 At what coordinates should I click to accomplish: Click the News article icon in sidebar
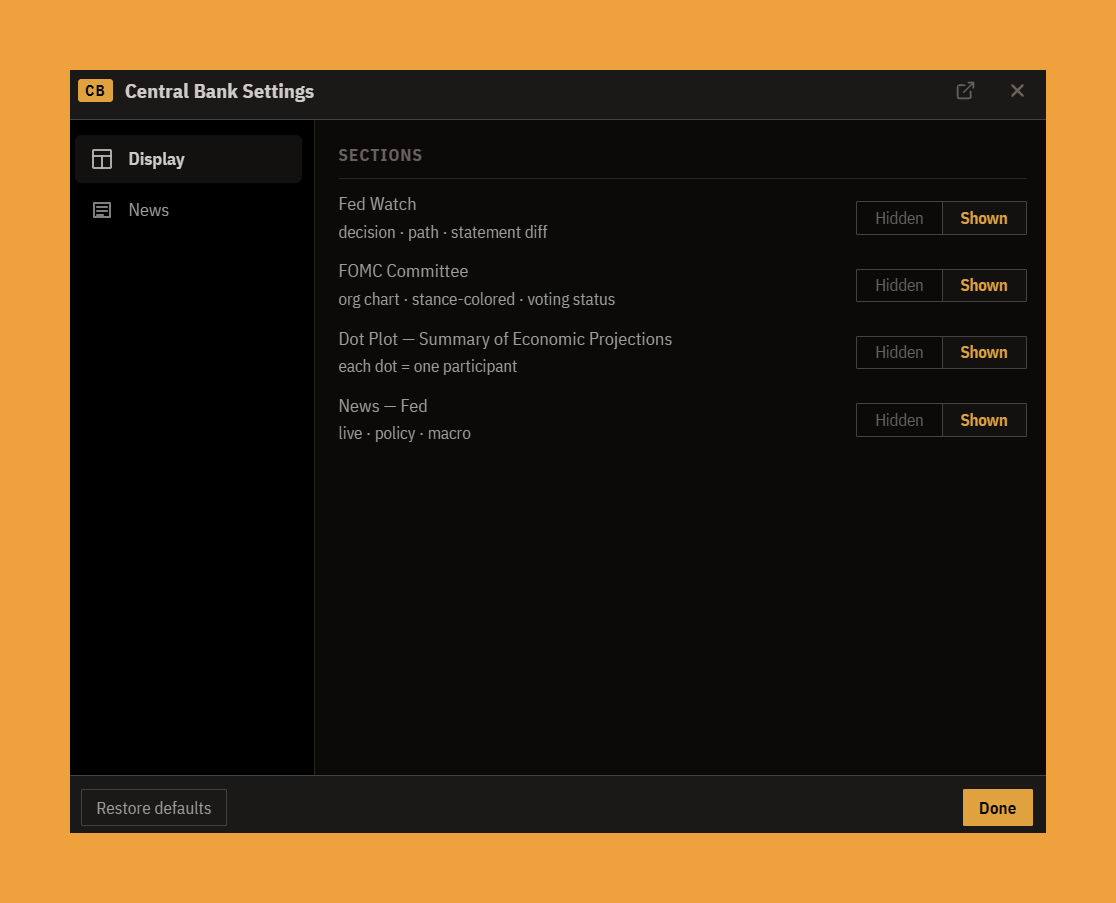(102, 210)
